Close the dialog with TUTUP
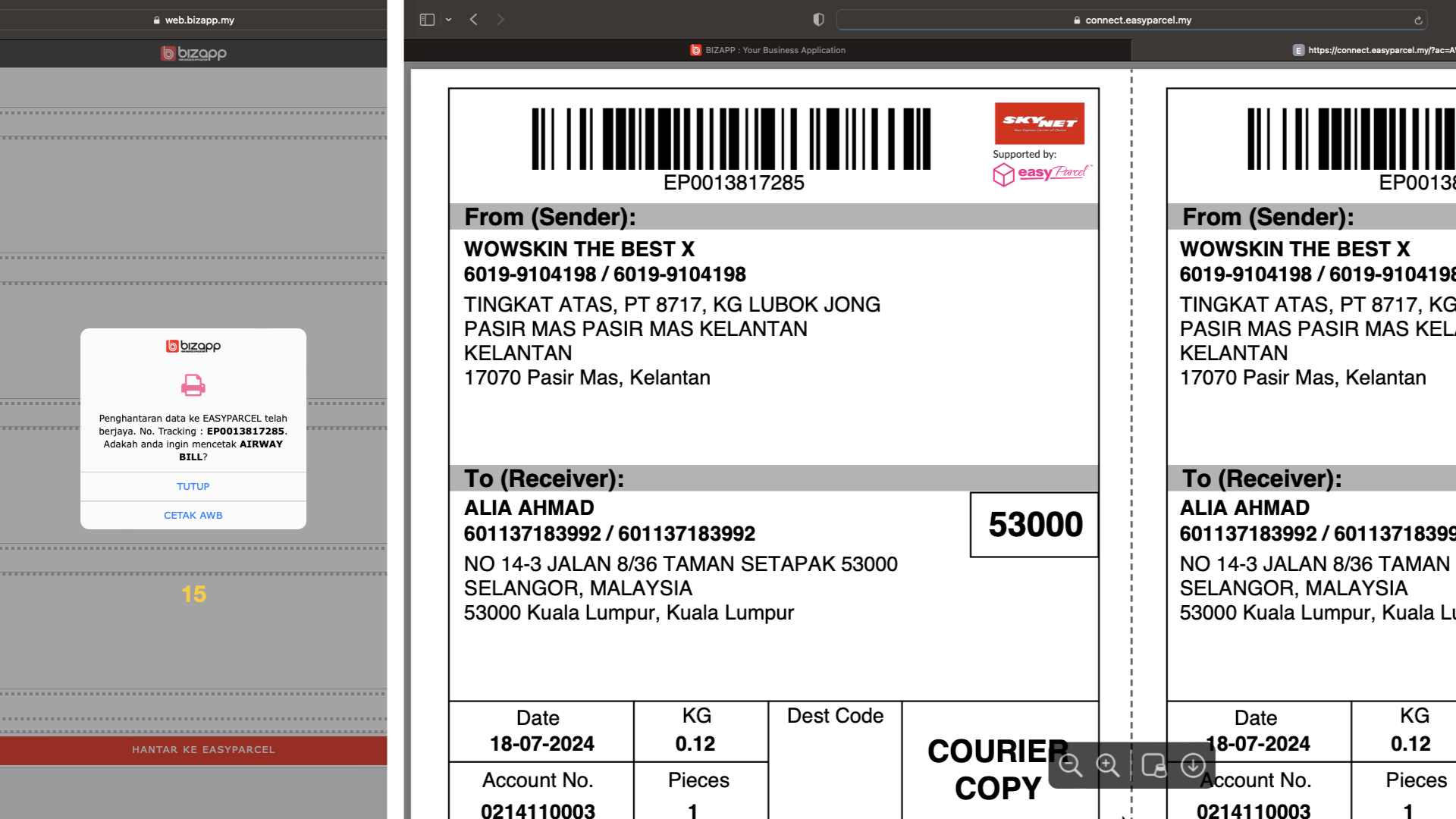1456x819 pixels. pos(193,487)
